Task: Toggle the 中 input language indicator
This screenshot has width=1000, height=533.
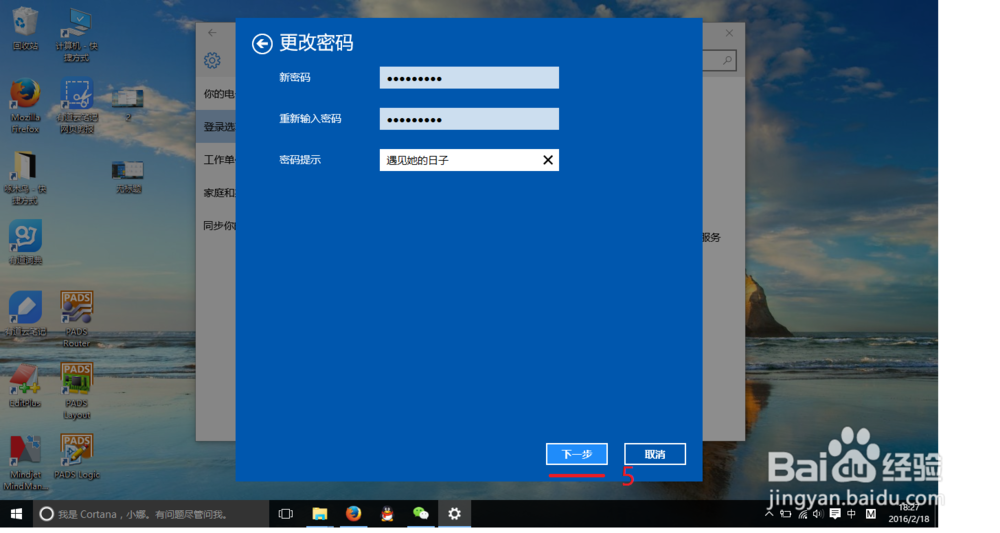Action: (x=851, y=513)
